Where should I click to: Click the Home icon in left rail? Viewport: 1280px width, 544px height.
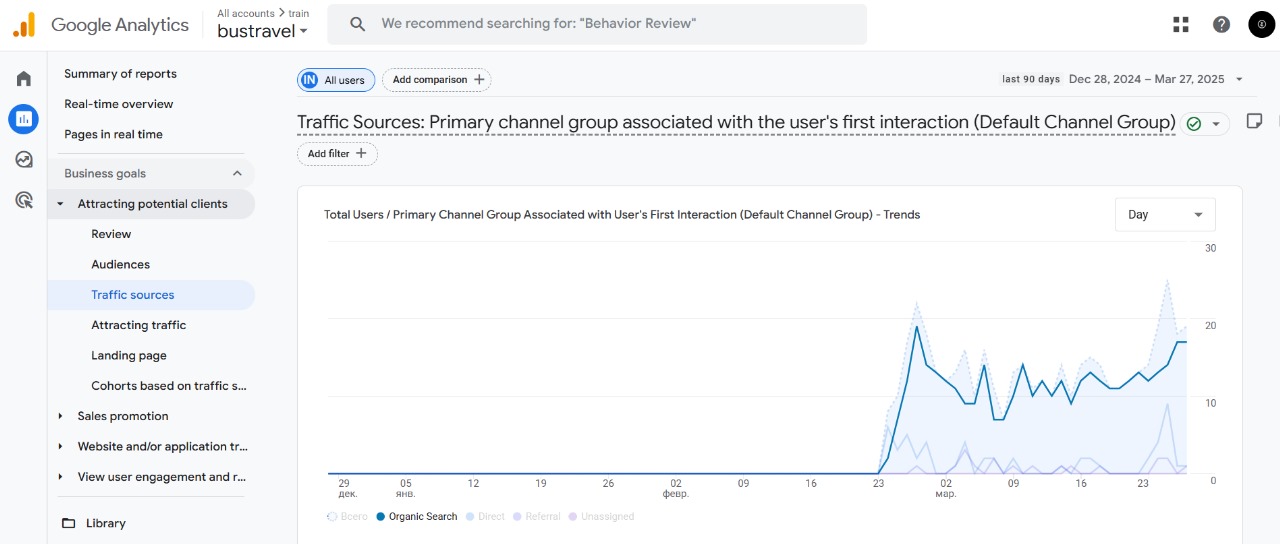[23, 79]
